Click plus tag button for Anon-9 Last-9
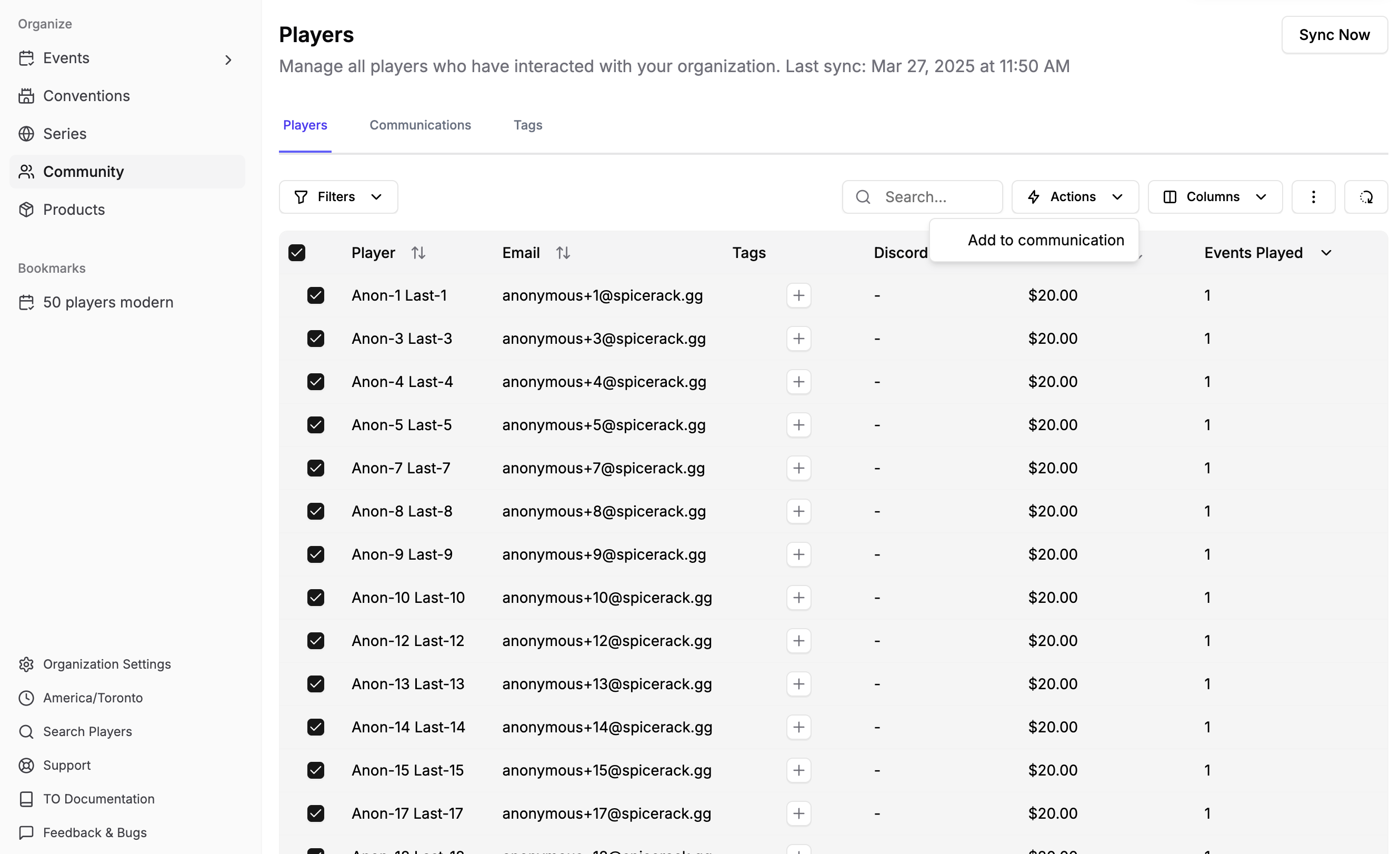This screenshot has height=854, width=1400. click(x=798, y=554)
